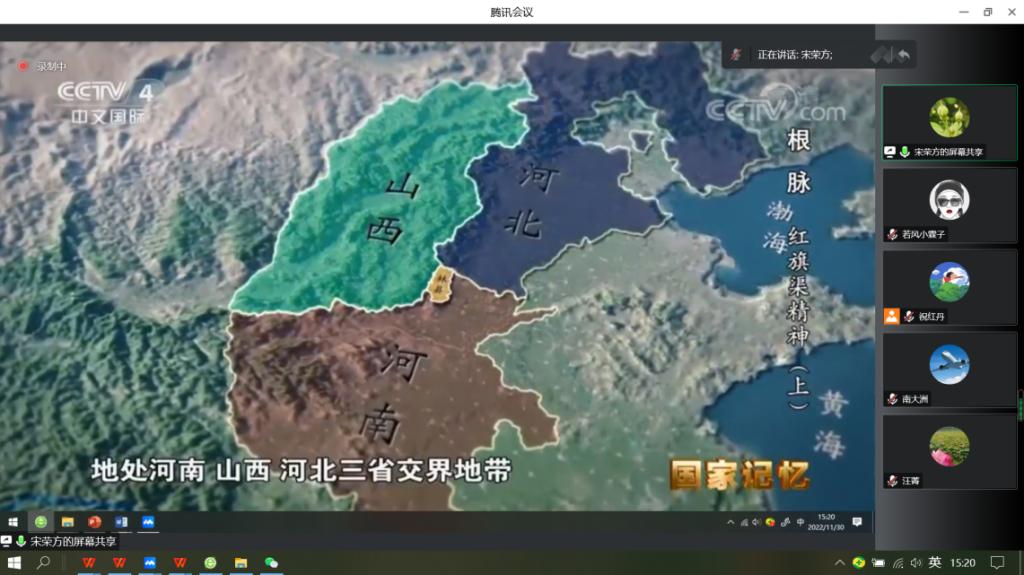The height and width of the screenshot is (575, 1024).
Task: Select 南大洲 participant tile with airplane avatar
Action: click(x=949, y=369)
